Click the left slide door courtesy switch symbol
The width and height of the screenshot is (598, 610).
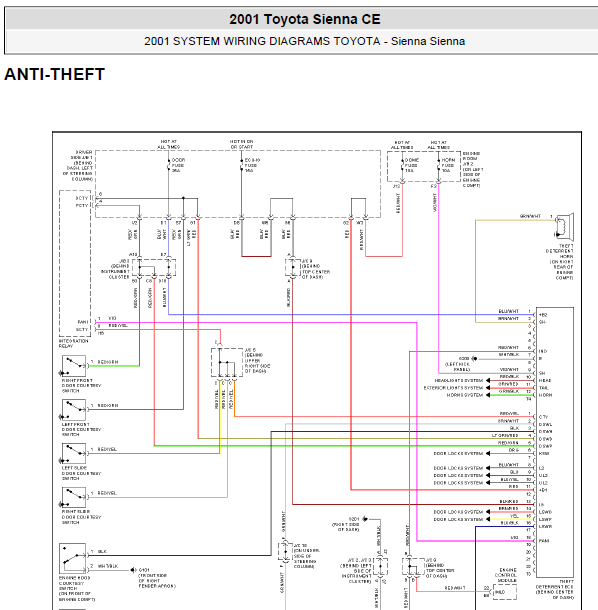coord(74,453)
